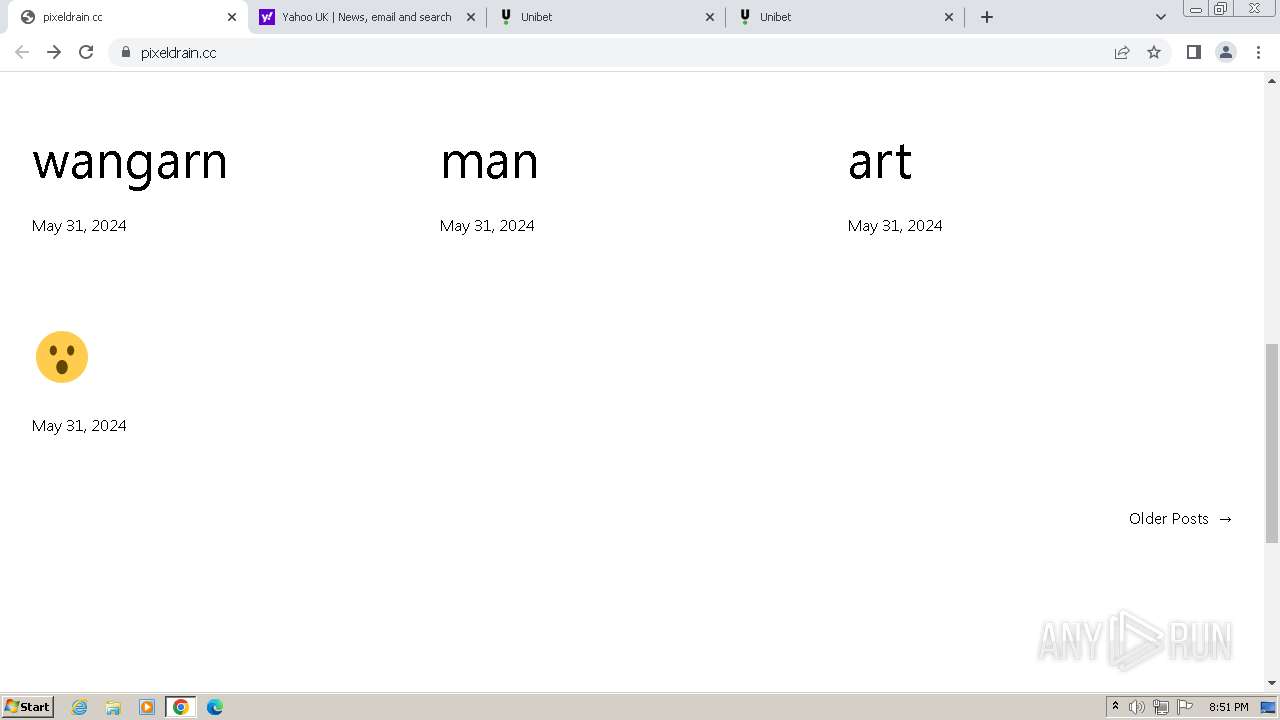The height and width of the screenshot is (720, 1280).
Task: Open Windows Media Player from the taskbar
Action: (x=147, y=707)
